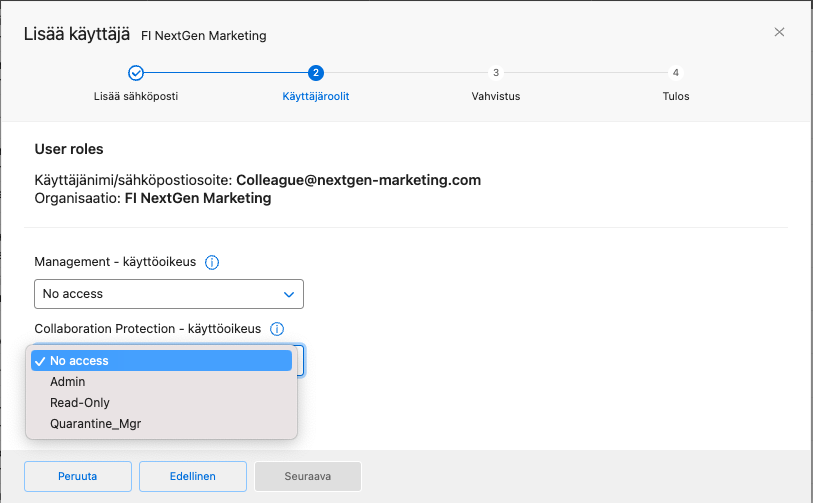Click the step 2 circle indicator
The image size is (813, 503).
point(316,72)
